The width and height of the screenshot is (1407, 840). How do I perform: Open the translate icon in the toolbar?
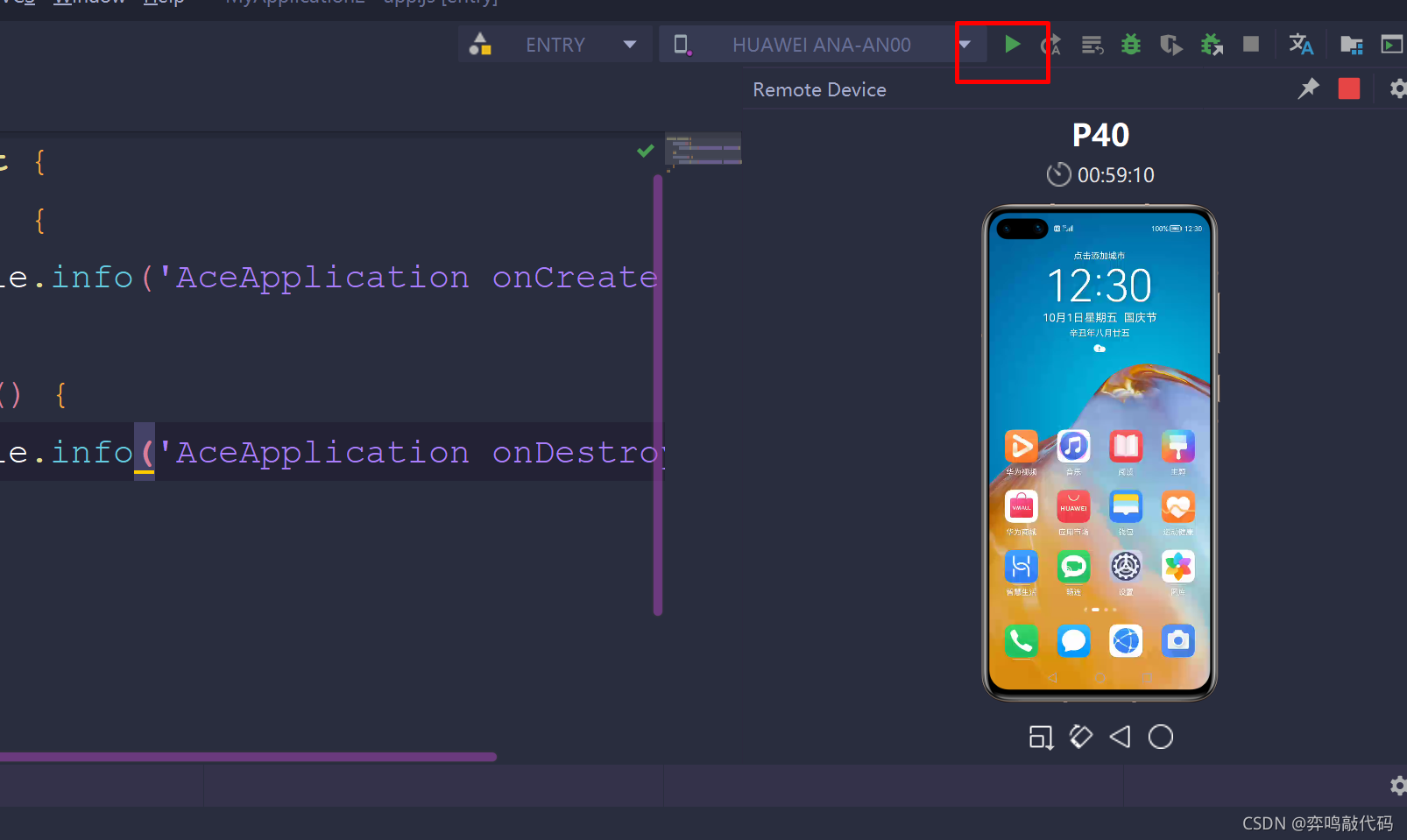[x=1301, y=44]
